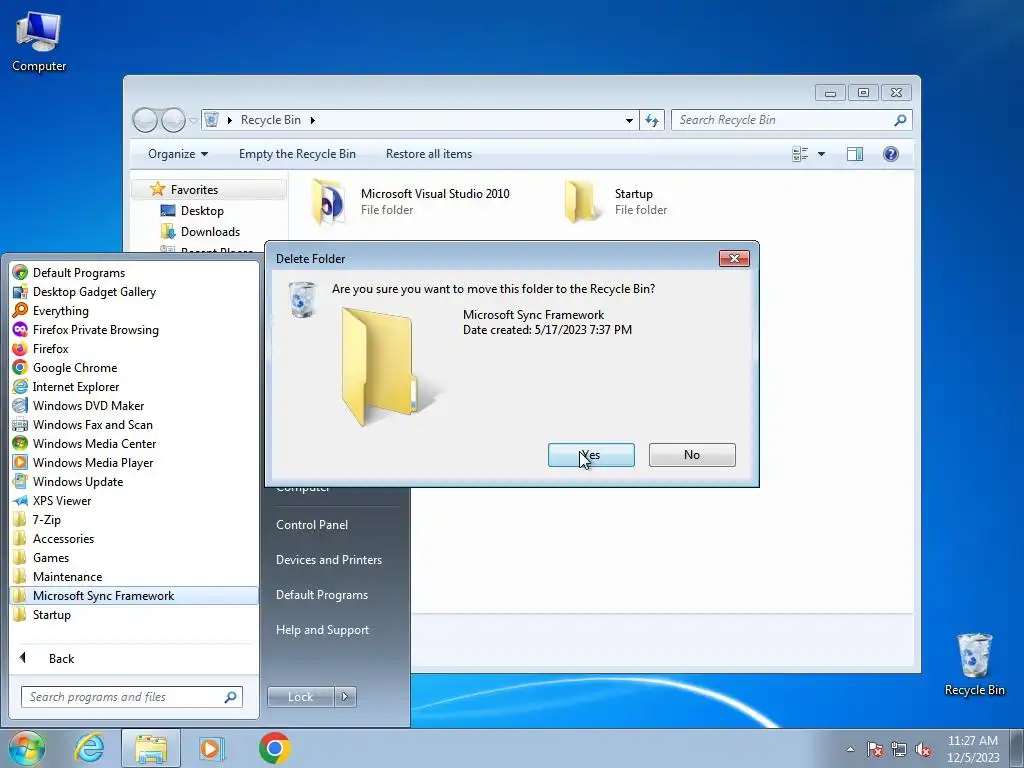Select the Startup folder in the Recycle Bin
This screenshot has width=1024, height=768.
(616, 202)
